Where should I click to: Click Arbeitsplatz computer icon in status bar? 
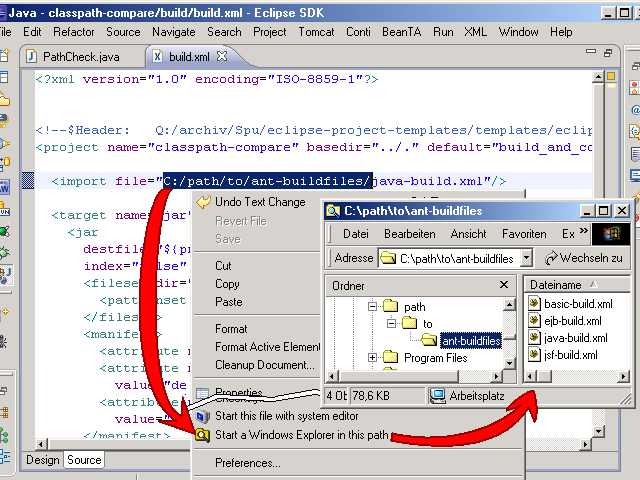[x=438, y=396]
